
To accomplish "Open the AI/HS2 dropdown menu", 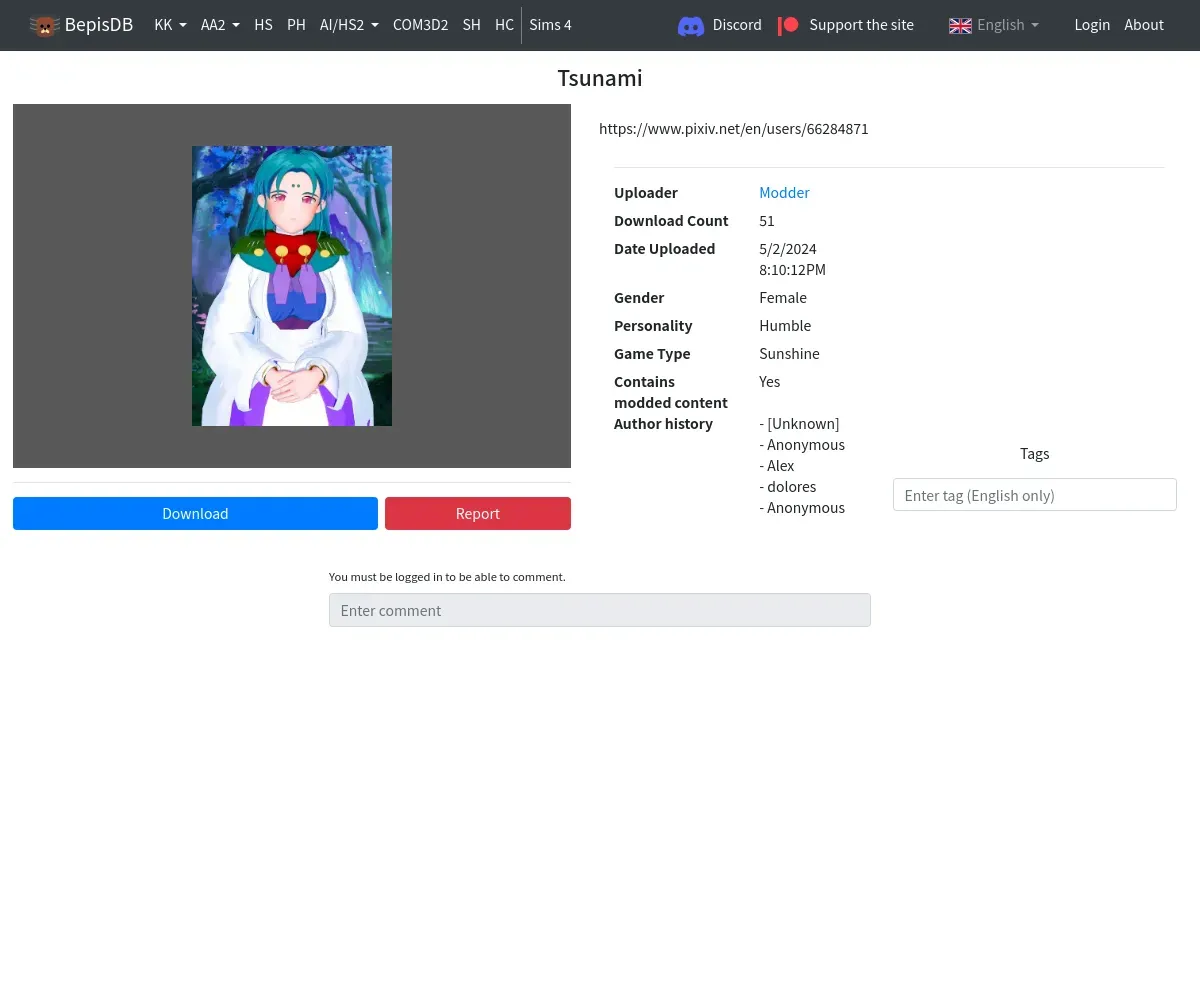I will pos(349,25).
